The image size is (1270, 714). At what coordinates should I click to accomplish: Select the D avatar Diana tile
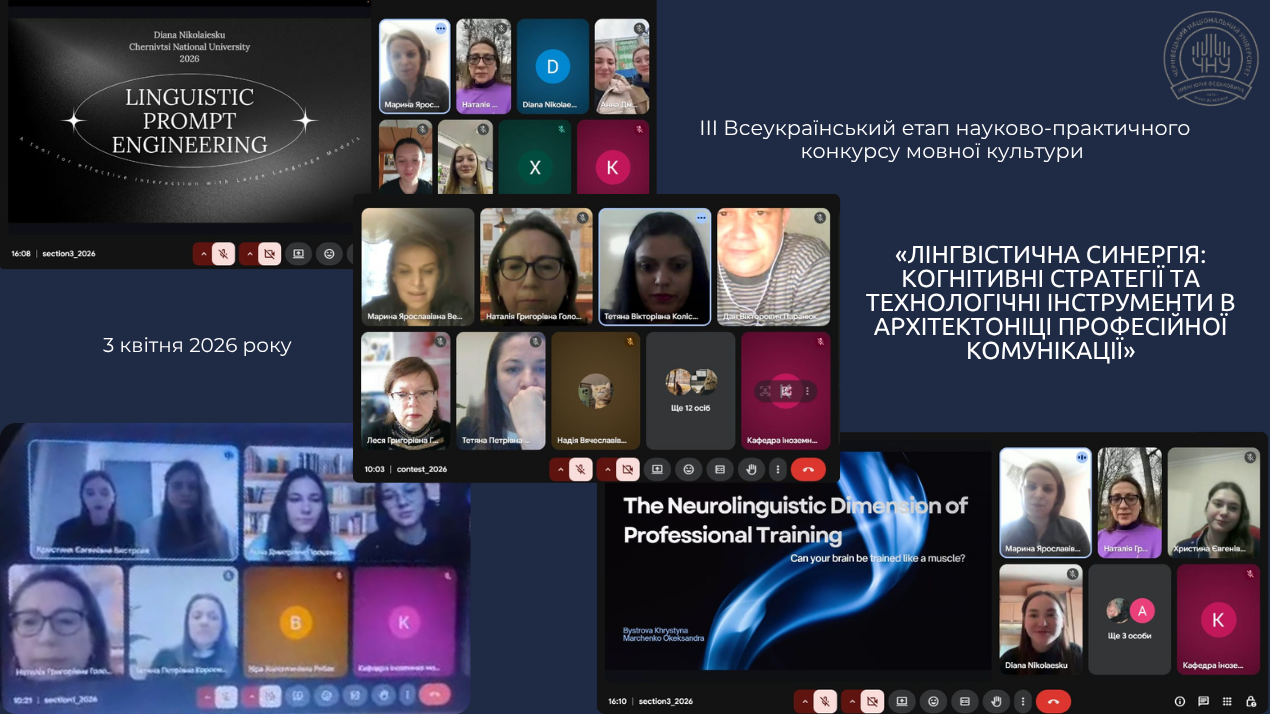click(x=552, y=66)
